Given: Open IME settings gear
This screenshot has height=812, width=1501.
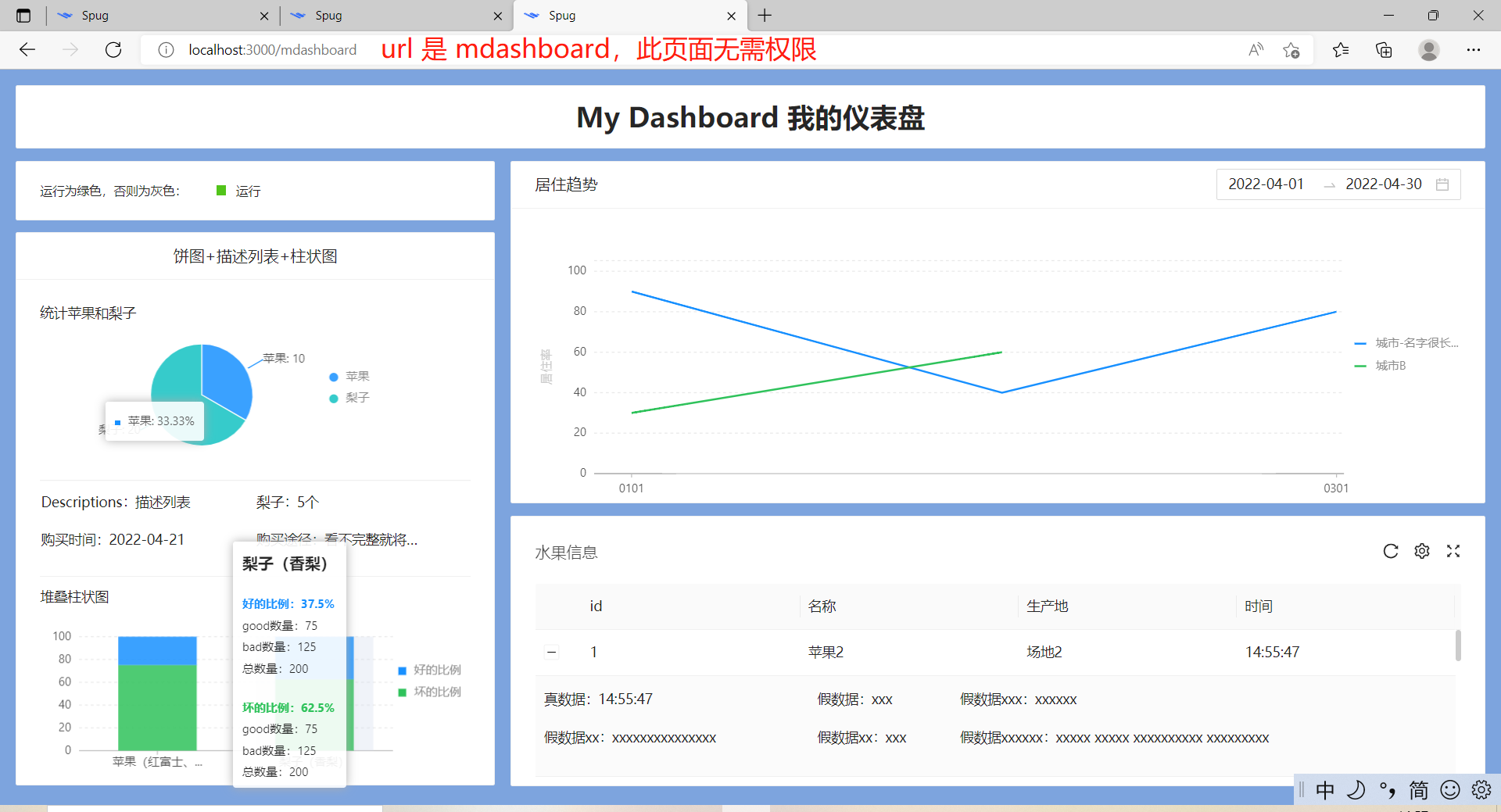Looking at the screenshot, I should (x=1481, y=790).
